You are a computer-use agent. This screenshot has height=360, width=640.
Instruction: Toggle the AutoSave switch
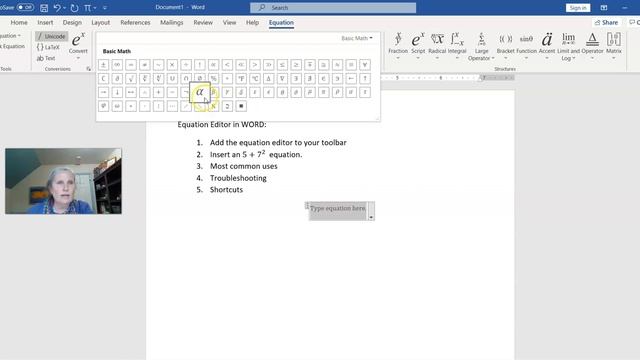click(x=25, y=7)
